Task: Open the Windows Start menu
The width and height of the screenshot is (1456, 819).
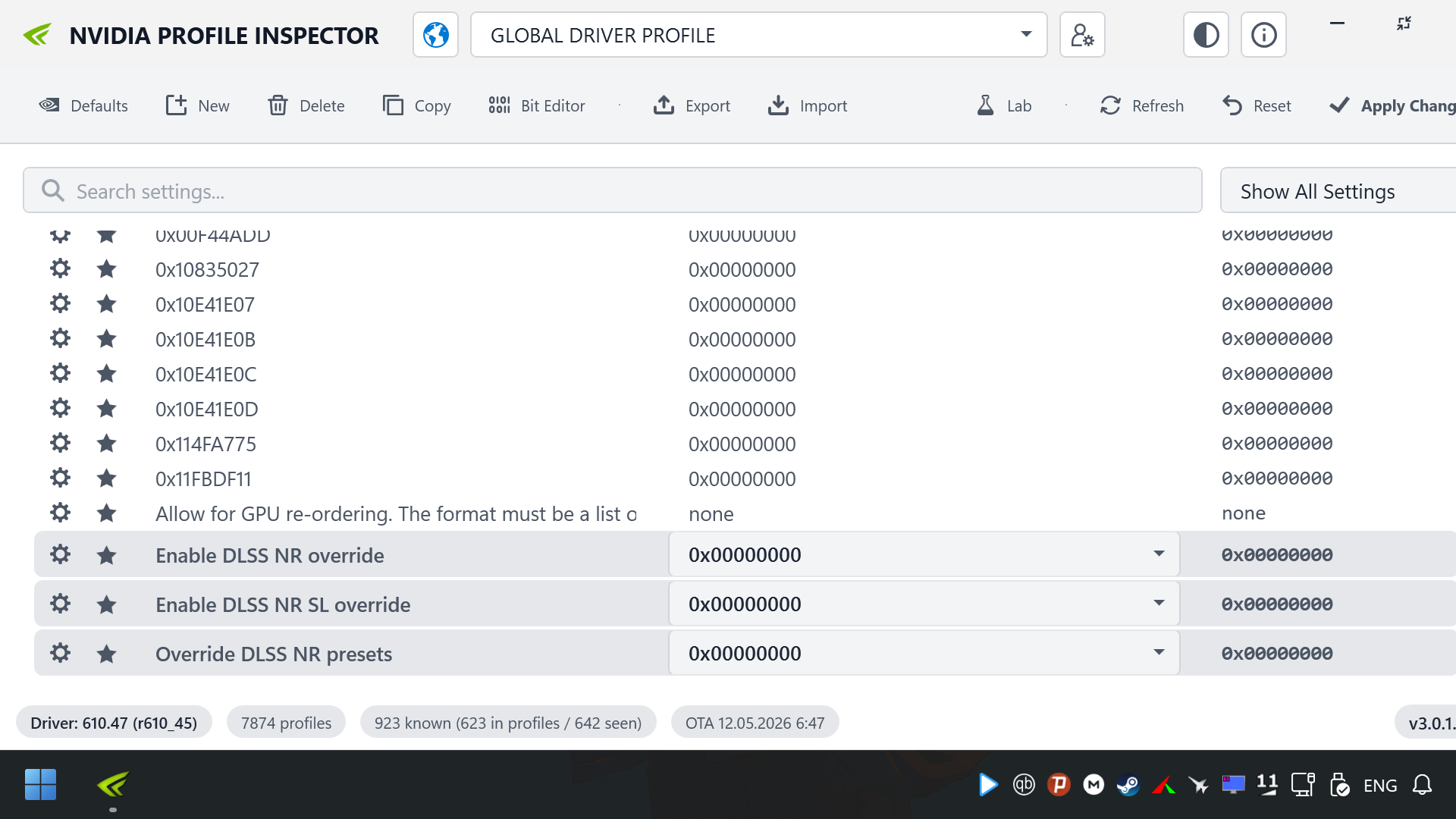Action: tap(40, 784)
